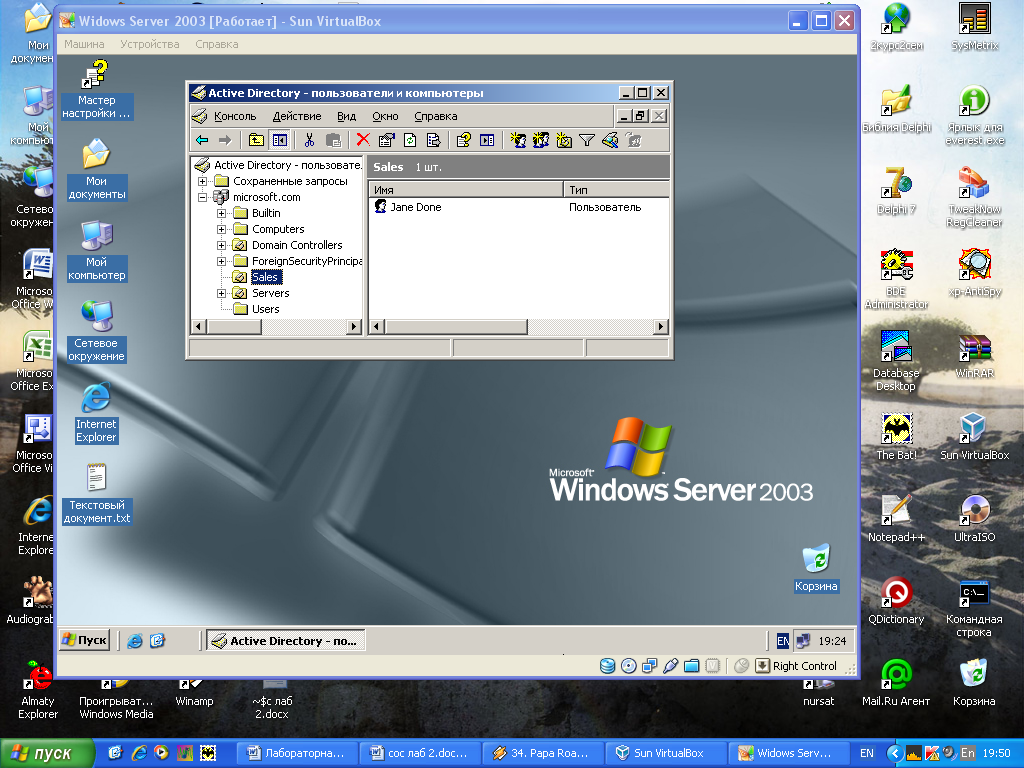Open the Окно menu
1024x768 pixels.
(385, 116)
